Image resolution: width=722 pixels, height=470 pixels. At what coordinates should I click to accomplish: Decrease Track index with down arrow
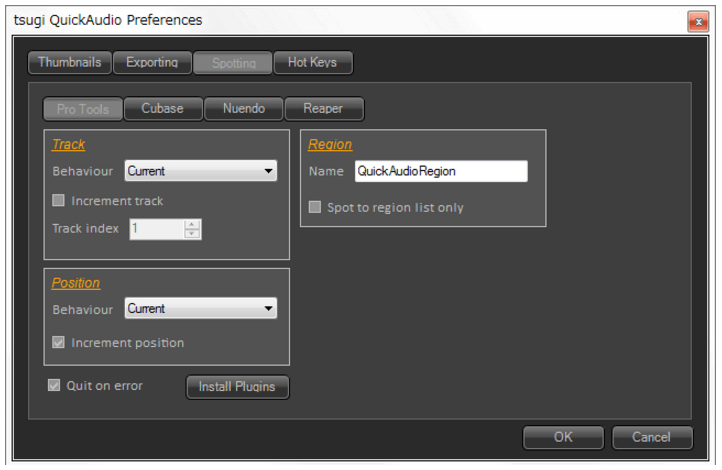point(192,234)
